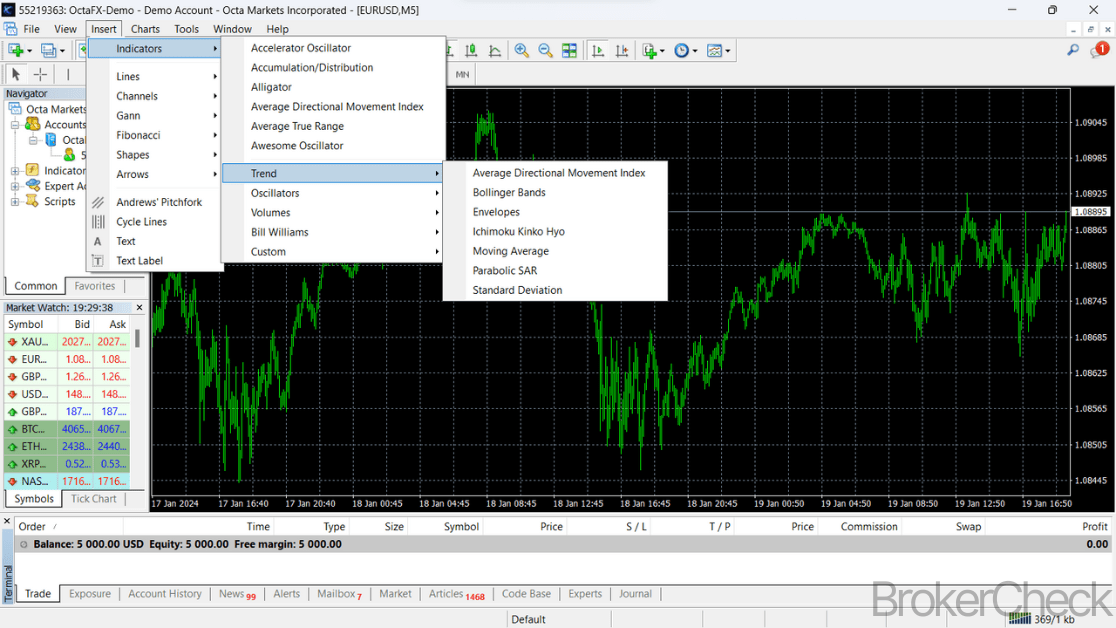The width and height of the screenshot is (1116, 628).
Task: Click the New Chart toolbar icon
Action: point(16,51)
